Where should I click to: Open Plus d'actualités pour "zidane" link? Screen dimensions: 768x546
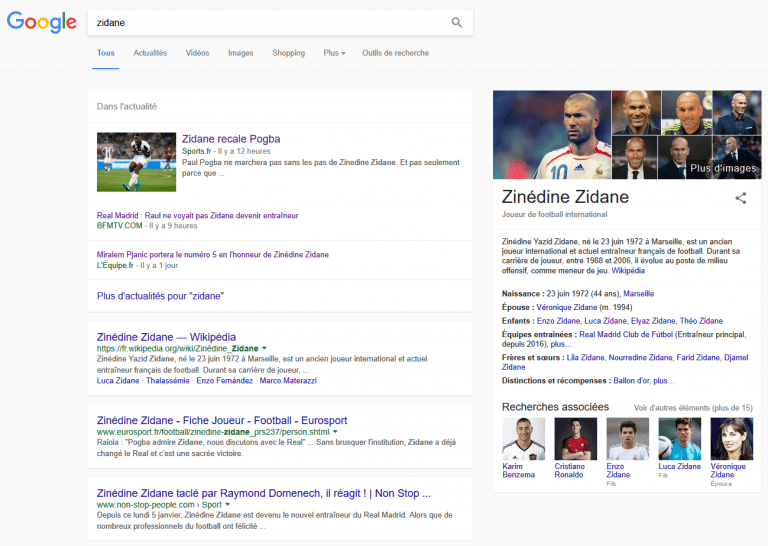coord(160,296)
